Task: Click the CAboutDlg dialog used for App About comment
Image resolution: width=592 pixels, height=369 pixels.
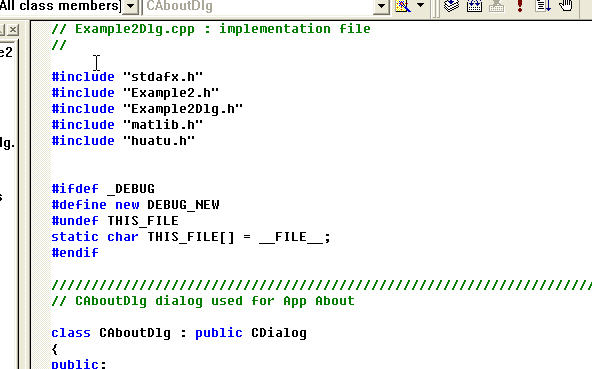Action: click(x=203, y=301)
